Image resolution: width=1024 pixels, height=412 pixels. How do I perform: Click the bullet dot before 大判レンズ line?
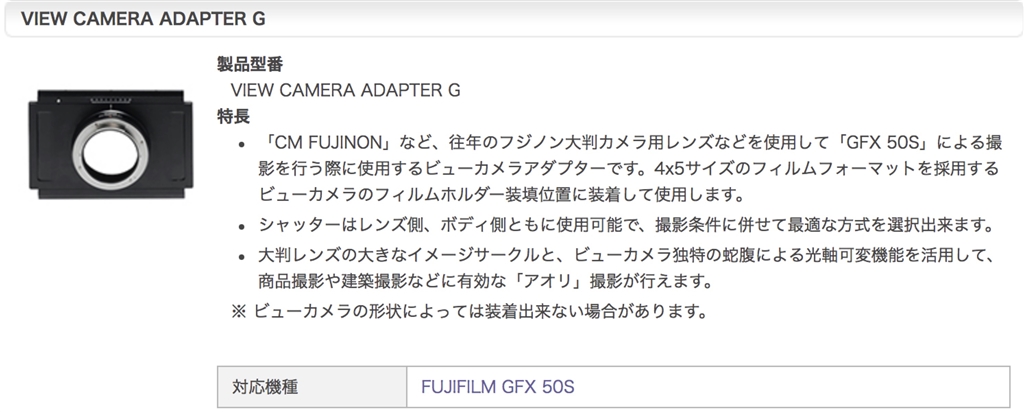pyautogui.click(x=241, y=255)
